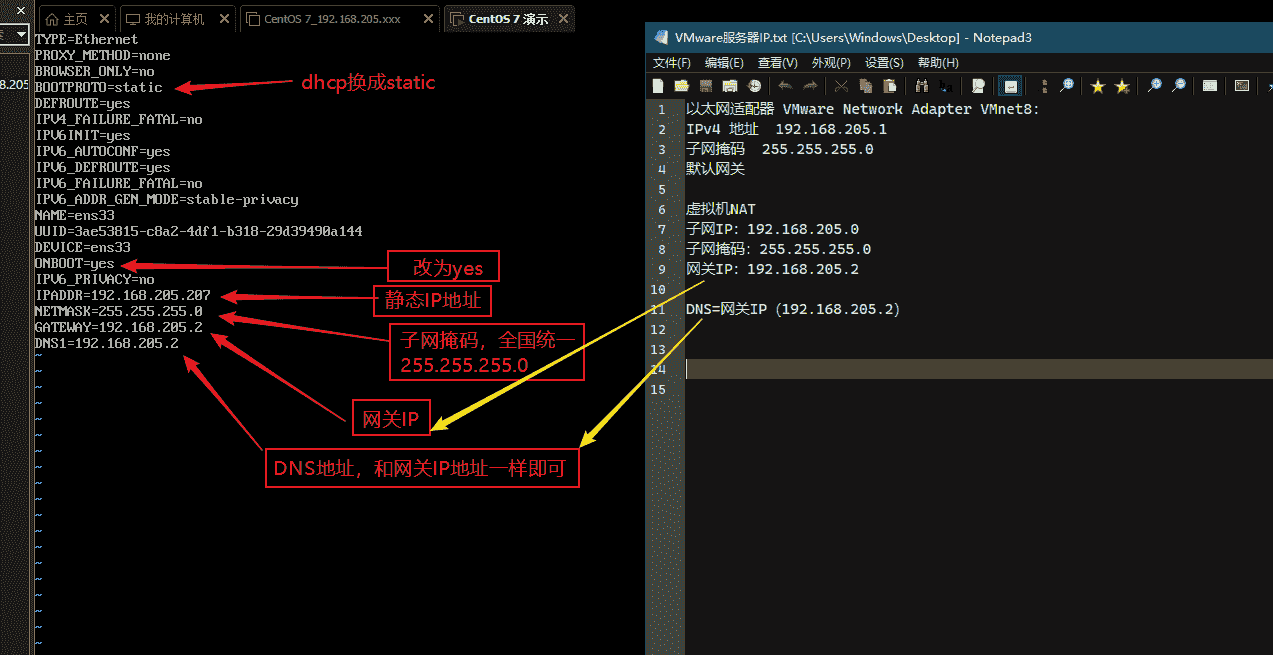Click the Cut scissors icon
Viewport: 1273px width, 655px height.
(841, 86)
